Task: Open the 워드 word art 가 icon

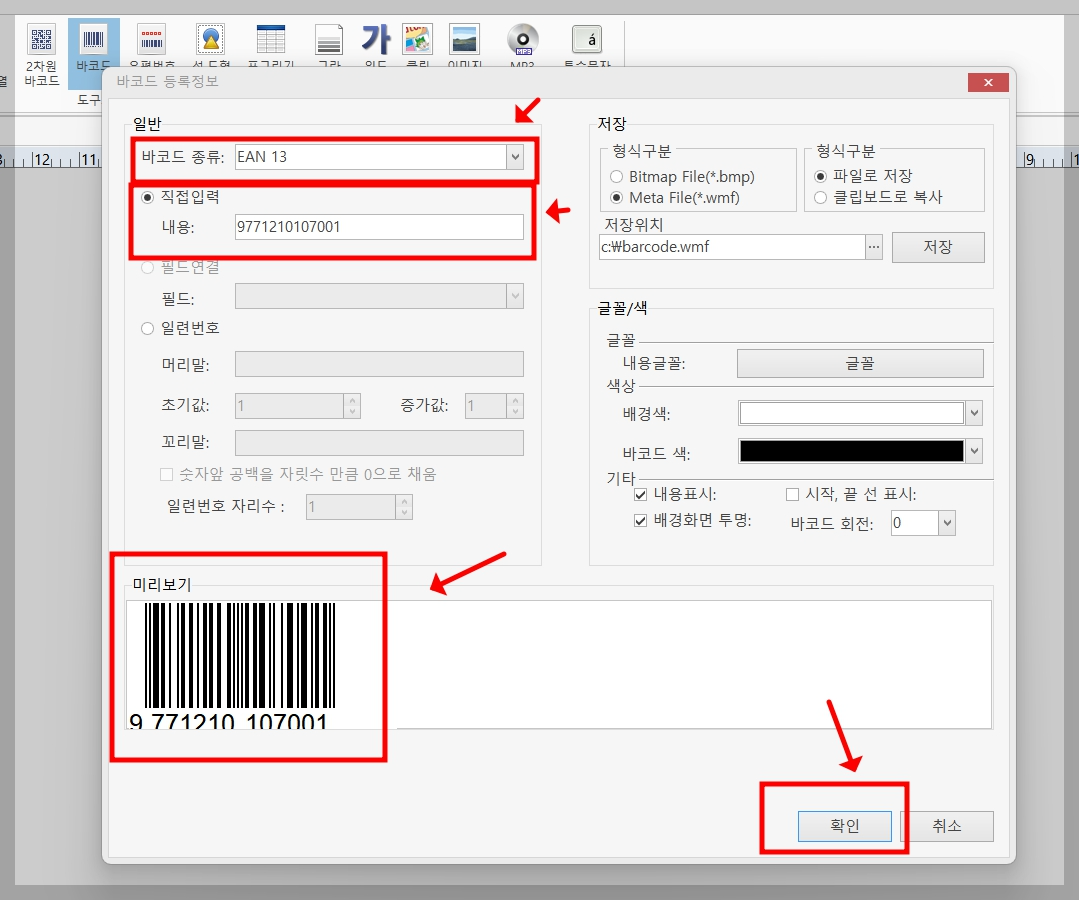Action: (376, 39)
